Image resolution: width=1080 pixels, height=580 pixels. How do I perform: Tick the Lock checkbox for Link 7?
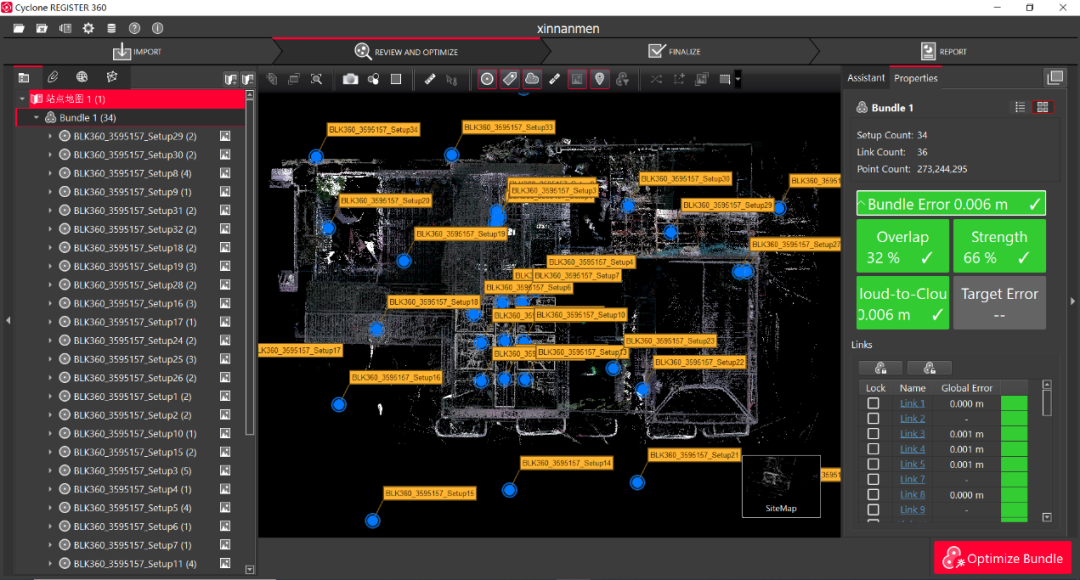click(x=873, y=479)
